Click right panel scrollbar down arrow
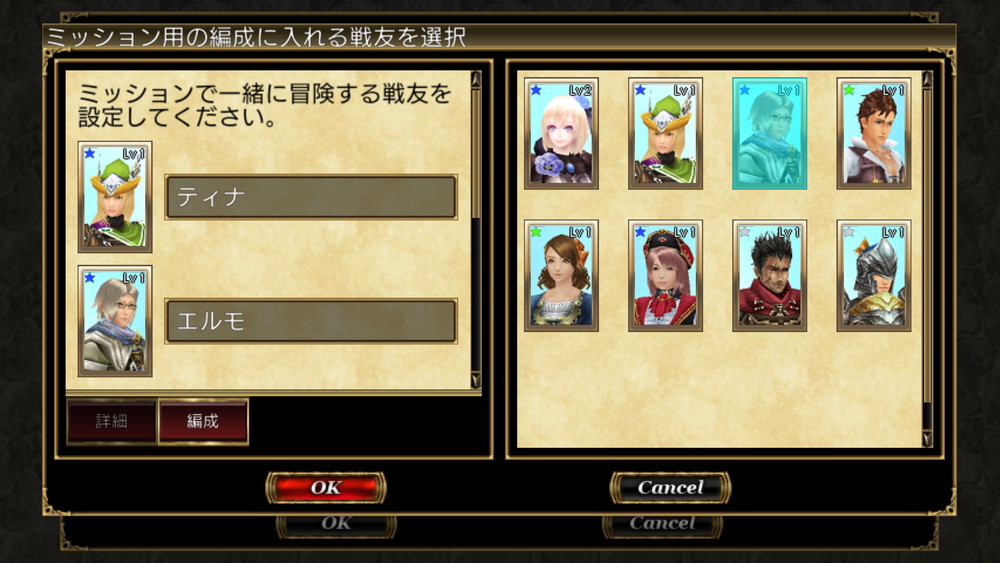The image size is (1000, 563). tap(927, 438)
